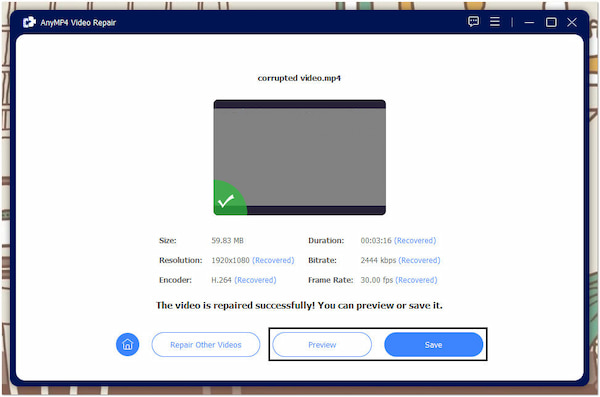
Task: Click Recovered label next to Bitrate
Action: 419,260
